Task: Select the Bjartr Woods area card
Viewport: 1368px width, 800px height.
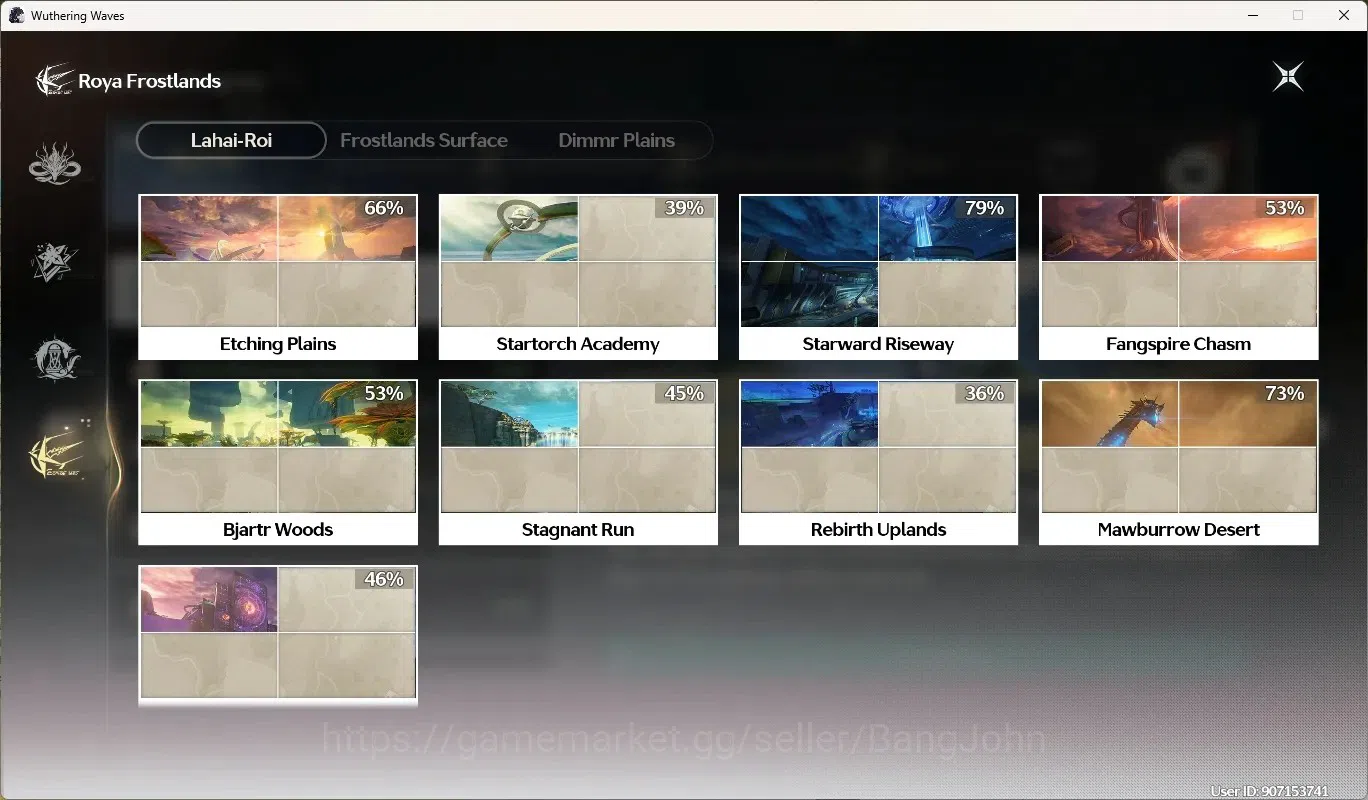Action: pyautogui.click(x=278, y=462)
